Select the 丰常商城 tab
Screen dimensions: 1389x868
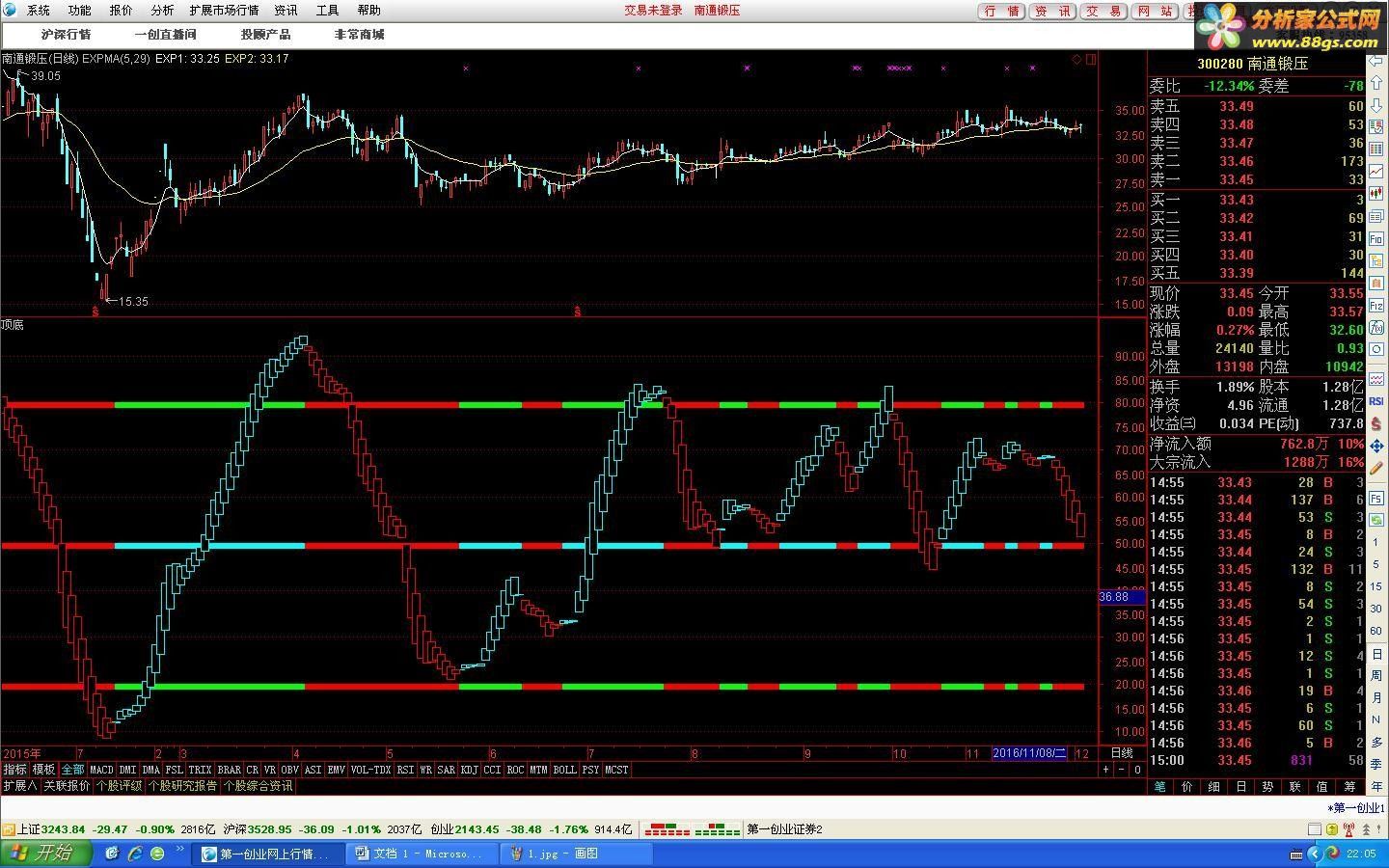pyautogui.click(x=359, y=35)
